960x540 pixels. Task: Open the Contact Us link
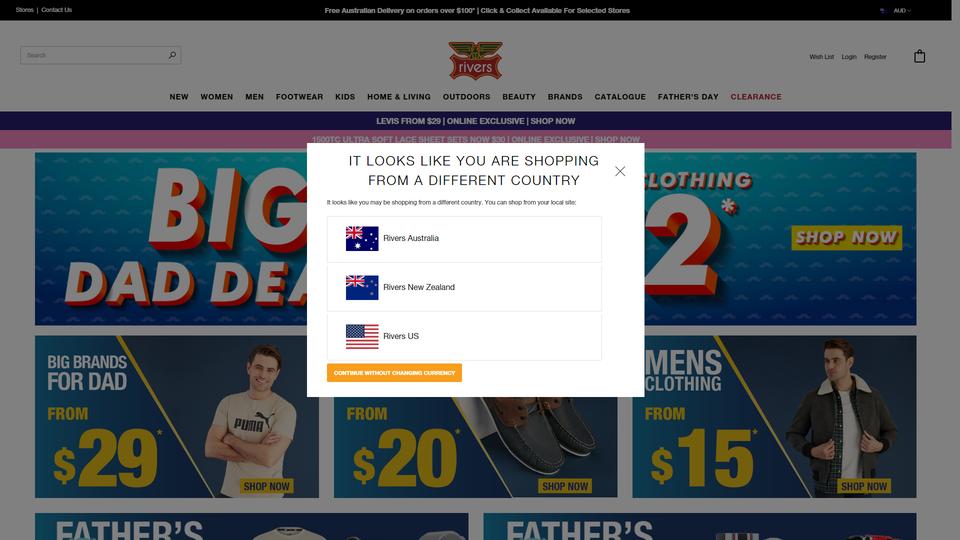(x=56, y=10)
